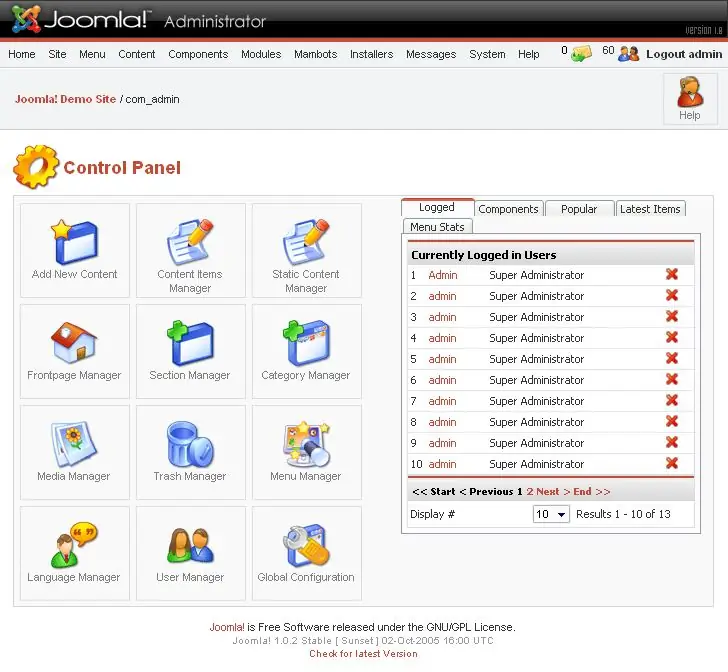Open the Display # dropdown
The height and width of the screenshot is (672, 728).
pos(551,514)
